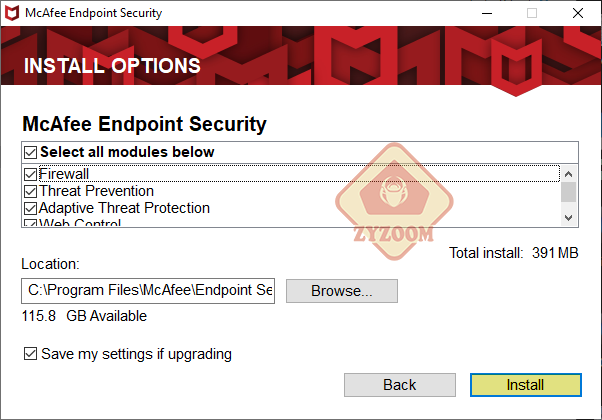Screen dimensions: 602x420
Task: Uncheck the Firewall module checkbox
Action: pyautogui.click(x=30, y=174)
